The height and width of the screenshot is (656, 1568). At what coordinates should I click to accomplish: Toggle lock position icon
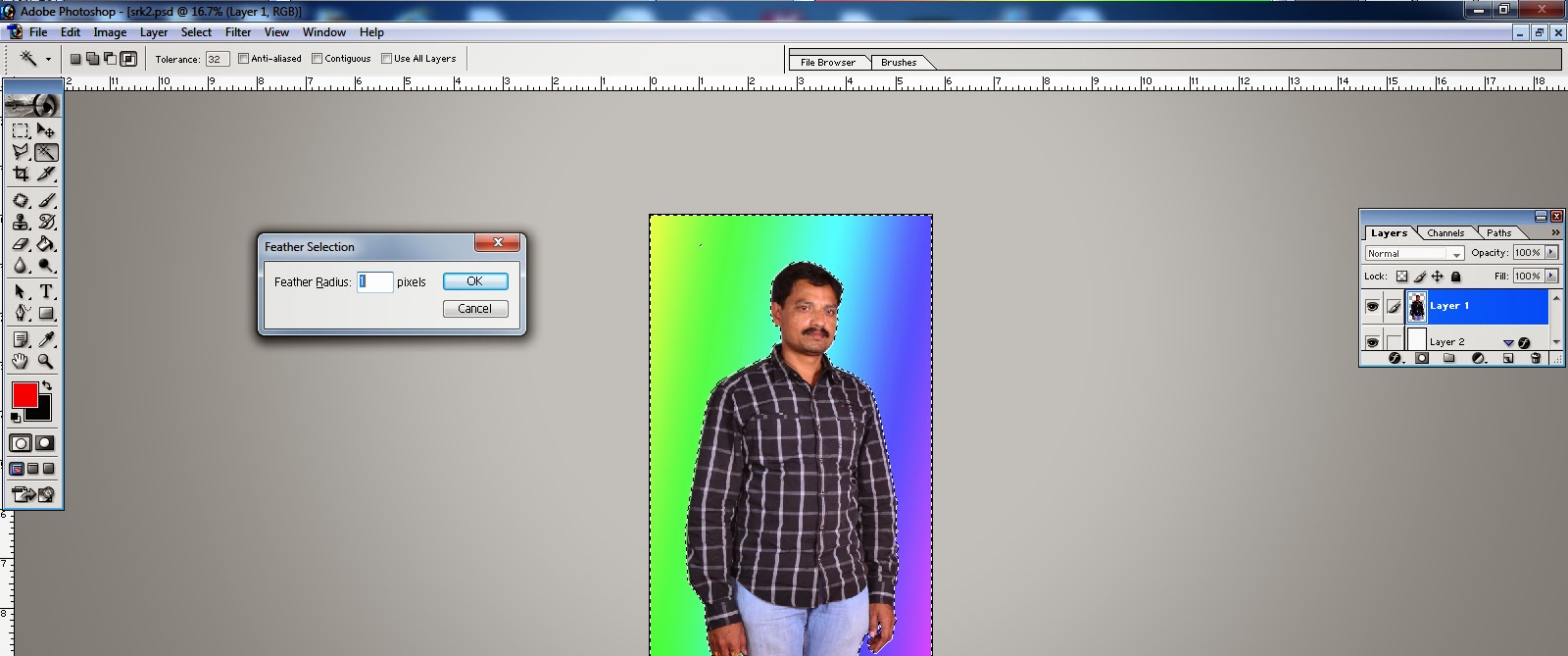point(1438,277)
